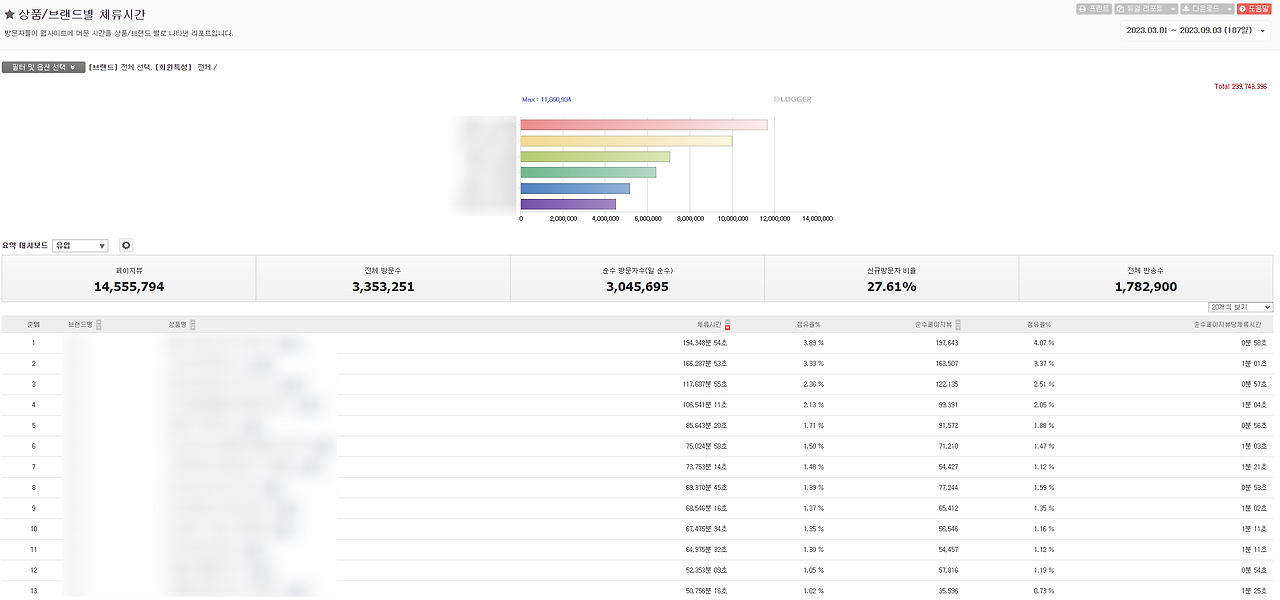This screenshot has width=1280, height=600.
Task: Sort by 순수페이지뷰 column sort icon
Action: point(959,325)
